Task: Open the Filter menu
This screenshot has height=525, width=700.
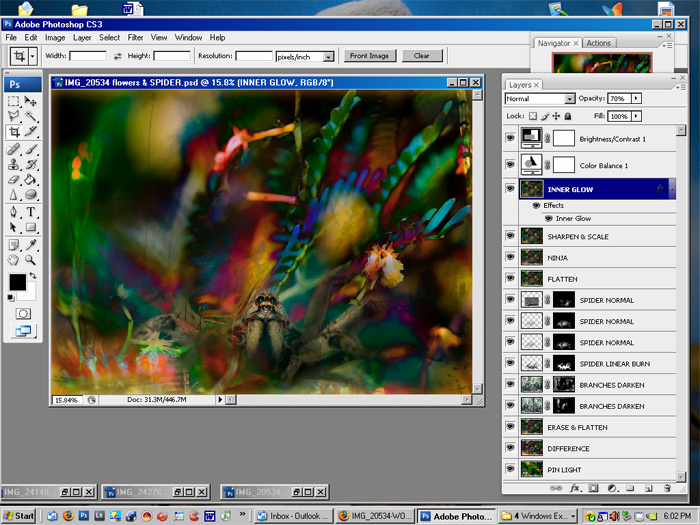Action: click(x=135, y=38)
